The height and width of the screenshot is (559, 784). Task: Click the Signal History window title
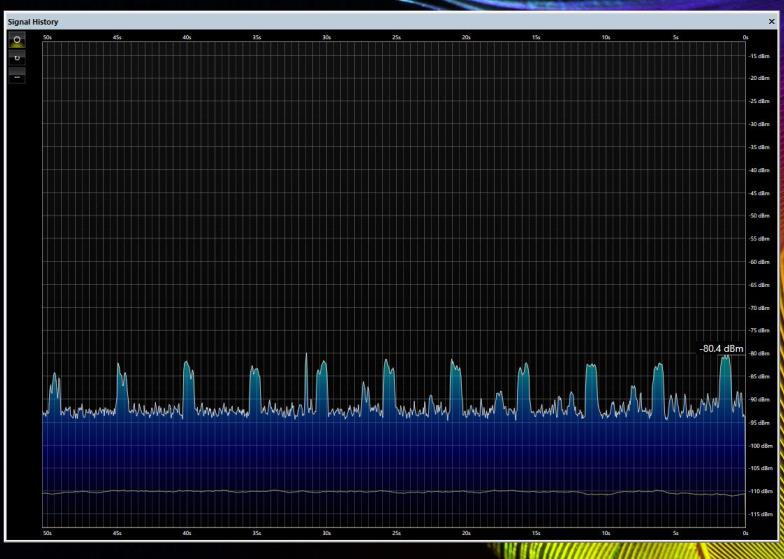[x=33, y=22]
